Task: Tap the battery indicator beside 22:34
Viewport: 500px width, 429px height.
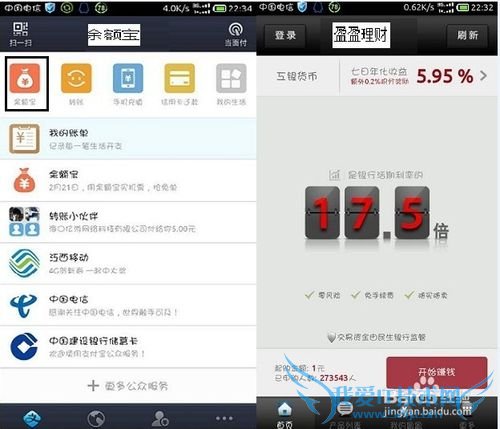Action: coord(219,8)
